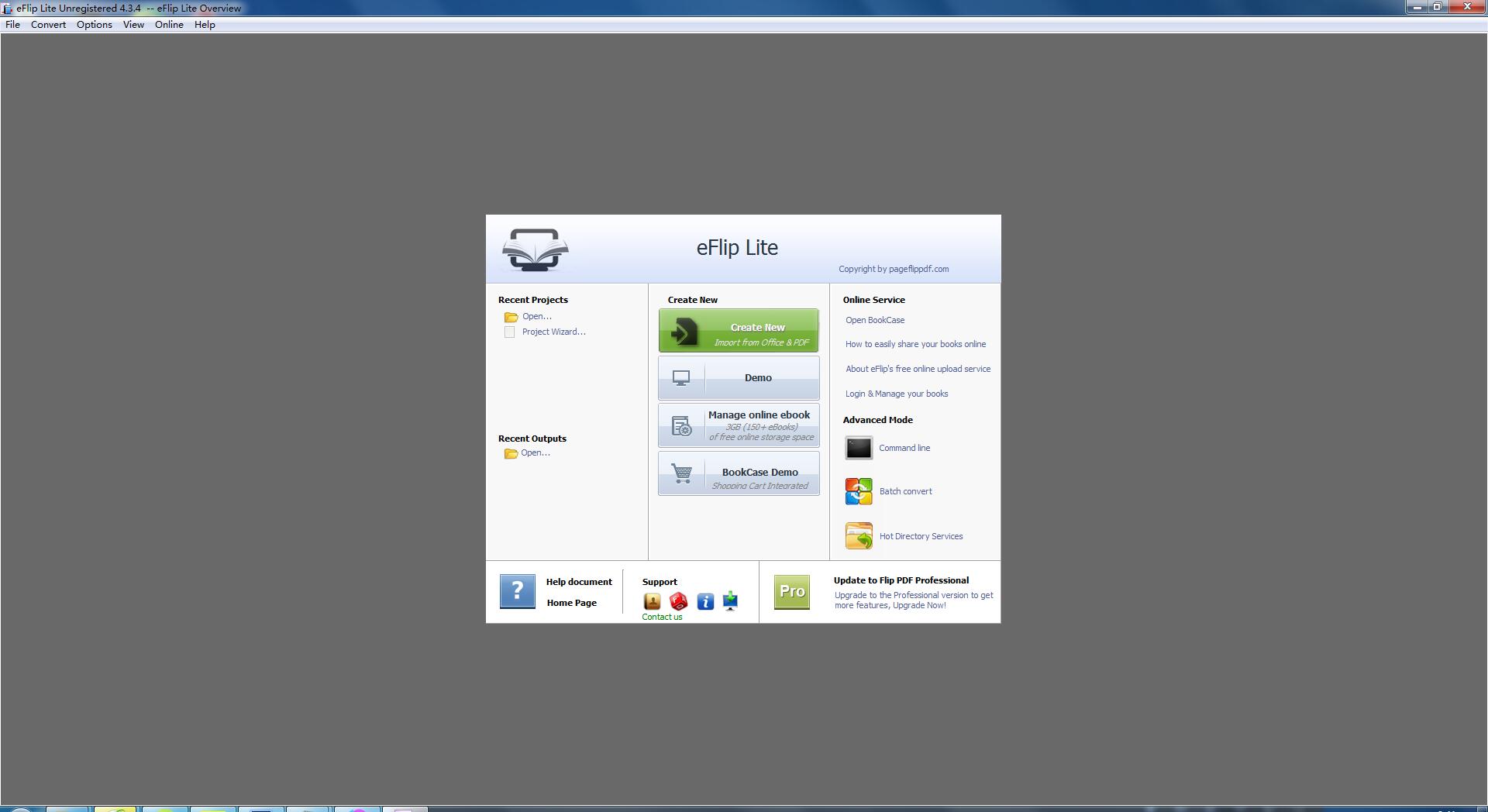Click the folder icon under Recent Projects

click(511, 317)
